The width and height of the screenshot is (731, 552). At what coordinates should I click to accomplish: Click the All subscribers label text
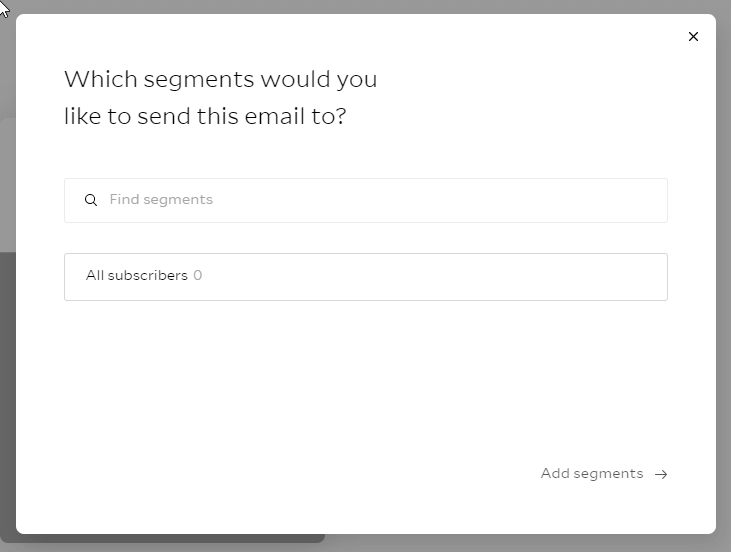tap(136, 276)
